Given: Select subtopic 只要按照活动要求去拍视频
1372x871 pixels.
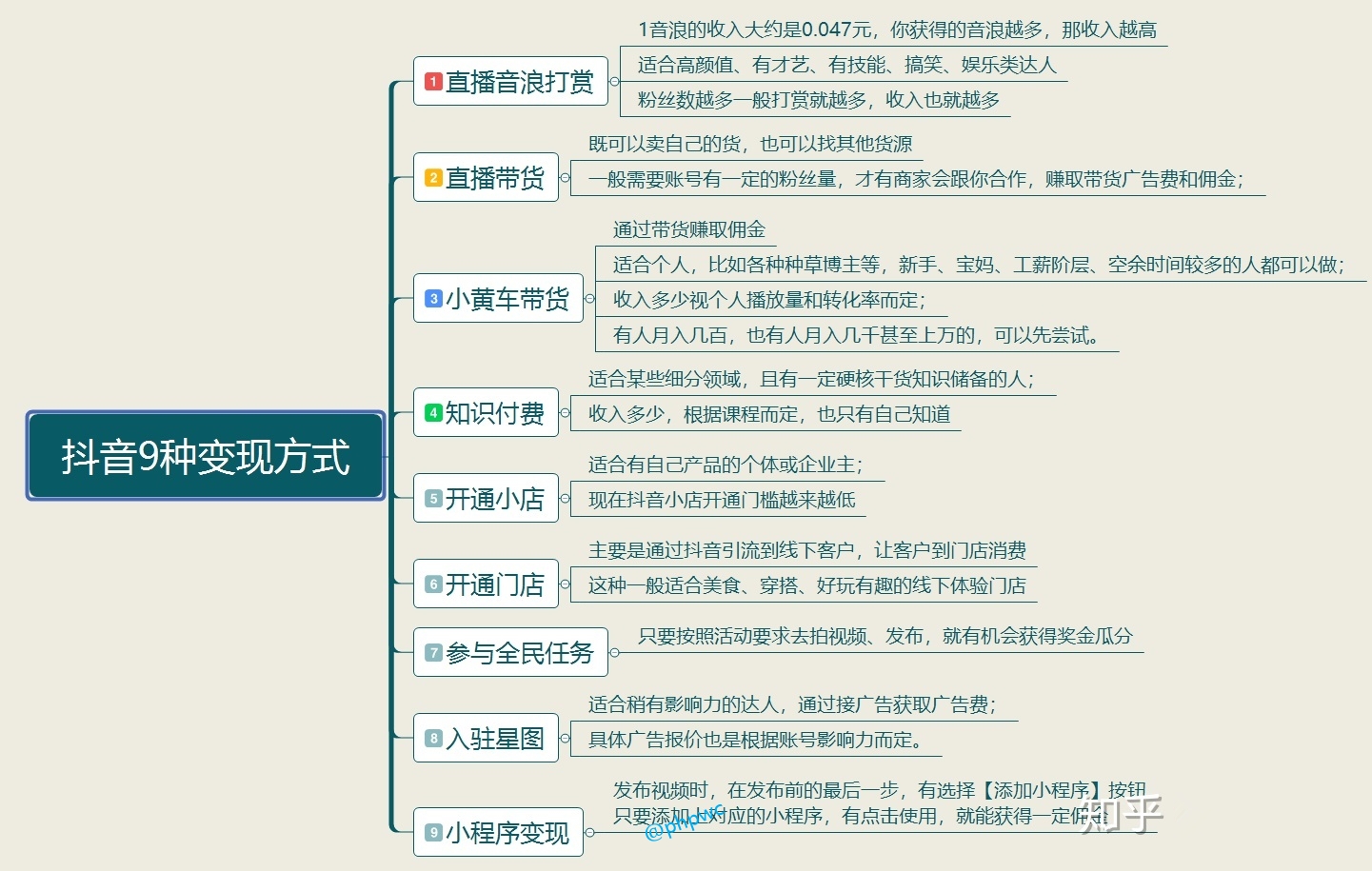Looking at the screenshot, I should 885,637.
